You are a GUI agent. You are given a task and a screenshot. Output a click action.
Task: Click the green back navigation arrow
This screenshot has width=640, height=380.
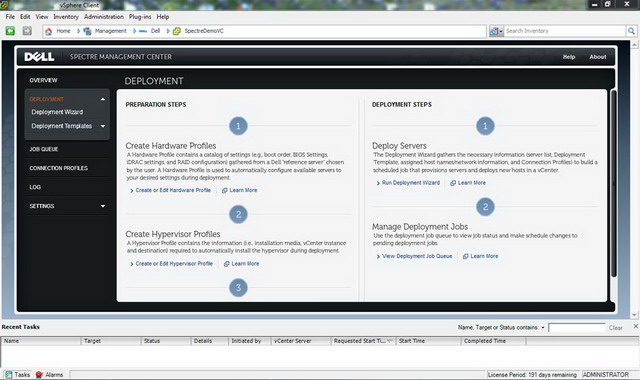click(10, 31)
